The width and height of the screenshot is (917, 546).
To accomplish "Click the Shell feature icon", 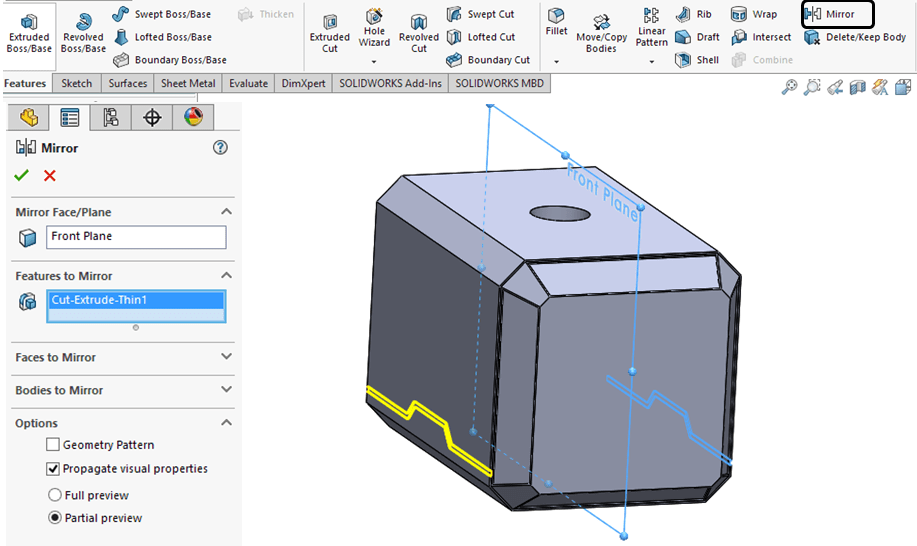I will (x=683, y=60).
